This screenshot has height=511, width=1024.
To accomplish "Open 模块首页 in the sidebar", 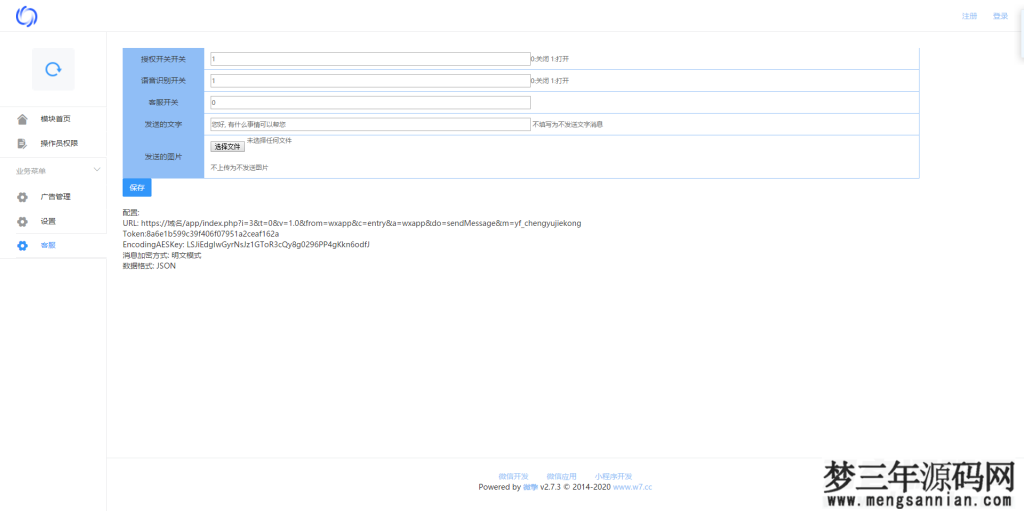I will click(55, 119).
